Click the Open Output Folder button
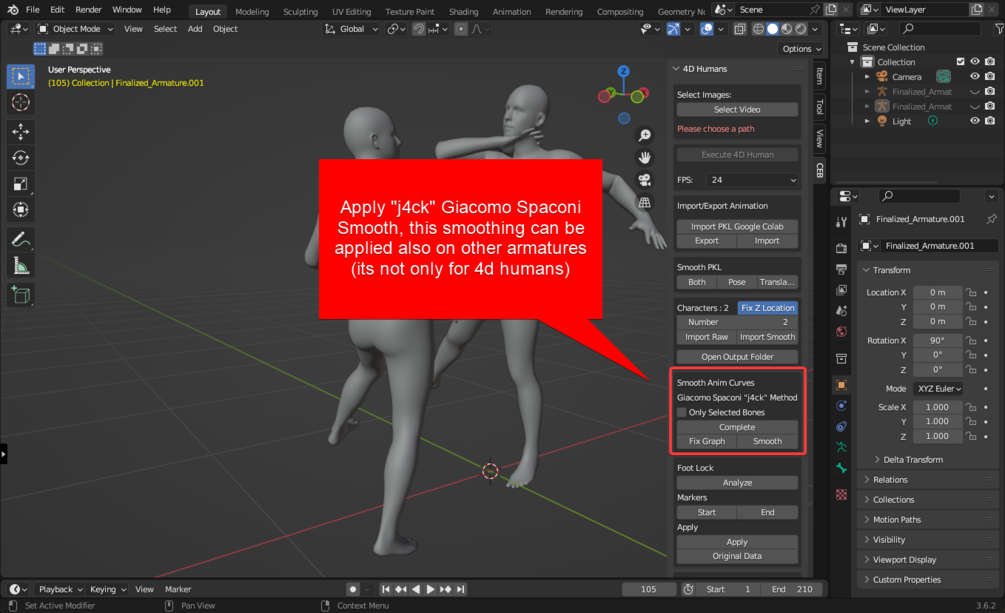 (x=737, y=357)
